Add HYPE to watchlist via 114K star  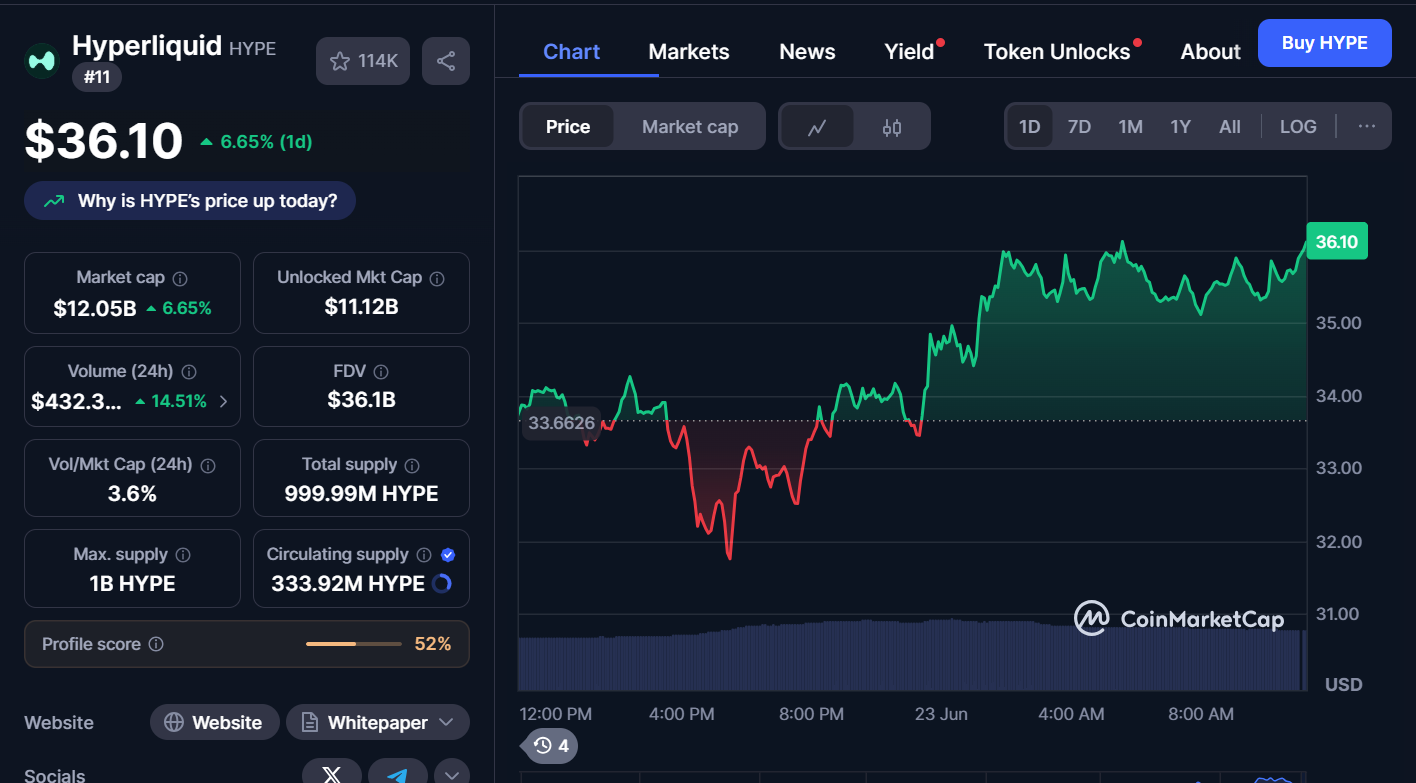[363, 61]
